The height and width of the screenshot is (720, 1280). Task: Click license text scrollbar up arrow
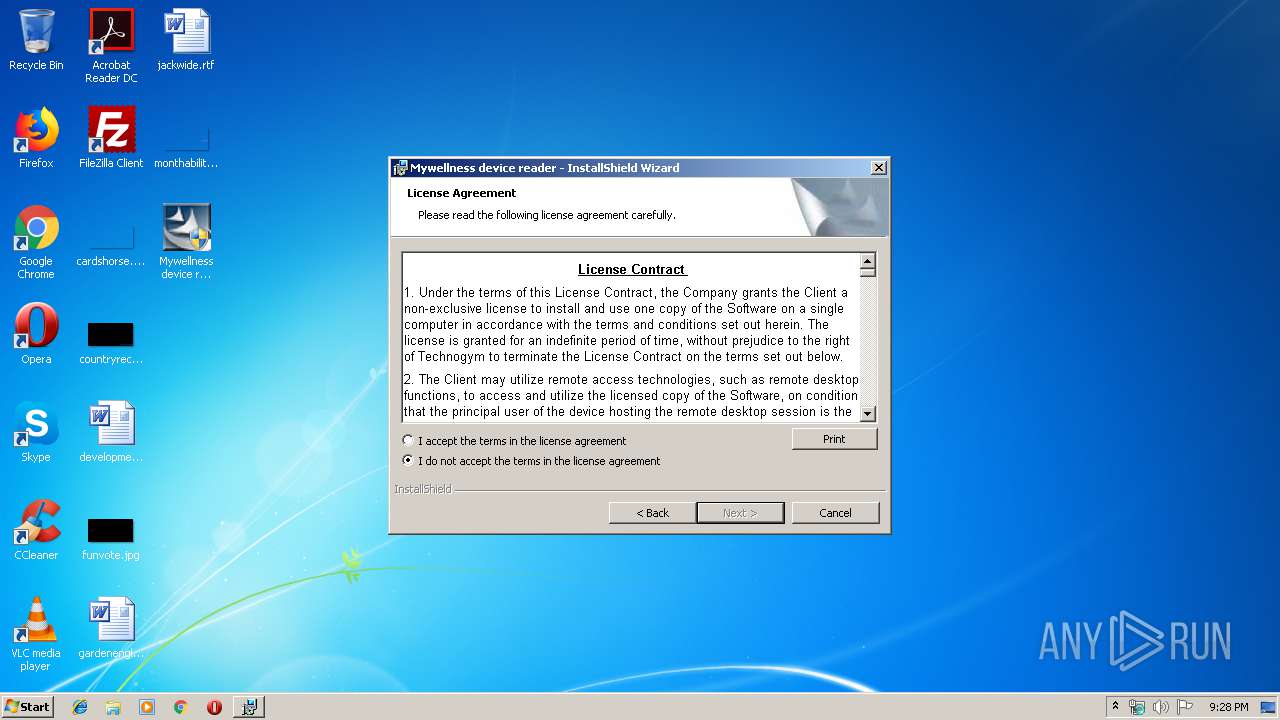868,261
